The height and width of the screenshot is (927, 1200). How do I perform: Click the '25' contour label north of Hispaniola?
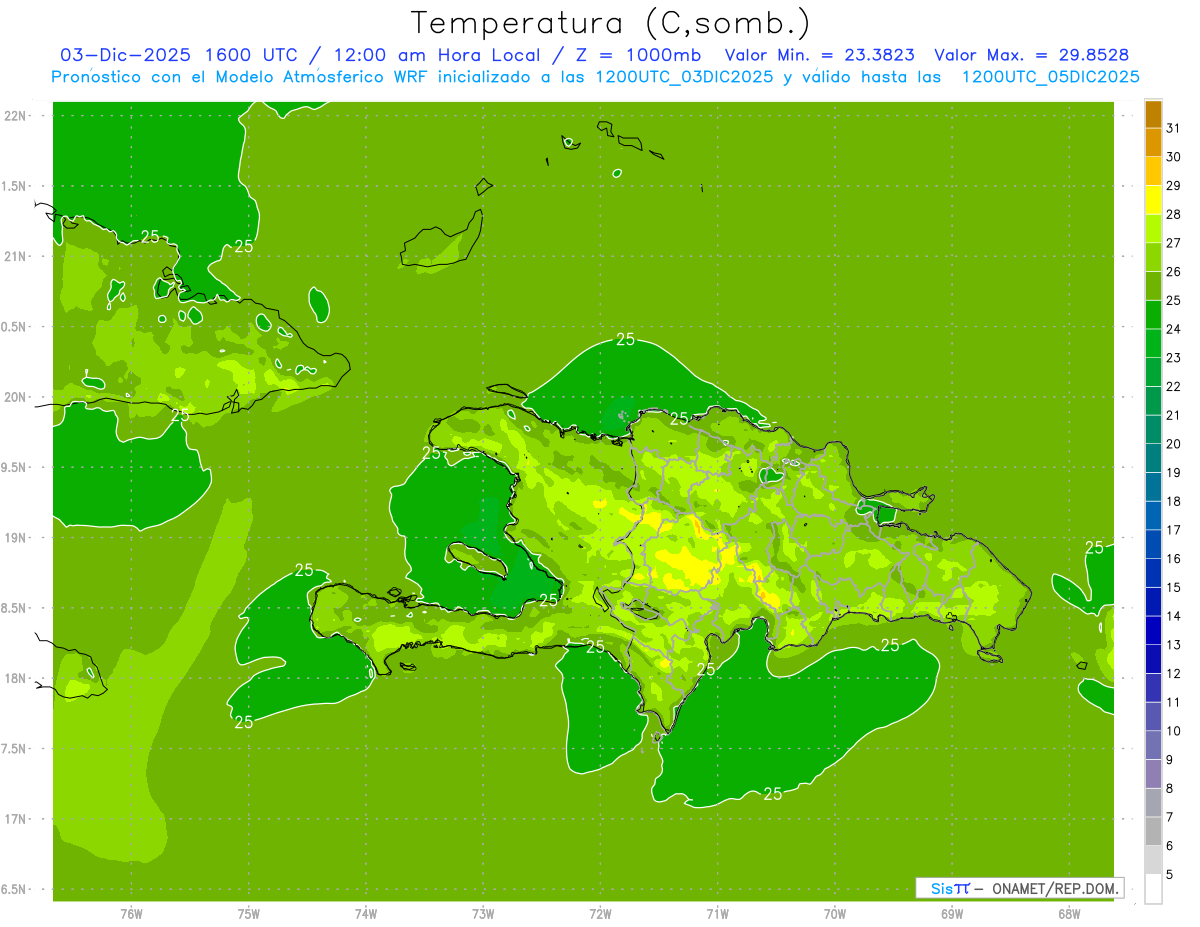point(626,340)
